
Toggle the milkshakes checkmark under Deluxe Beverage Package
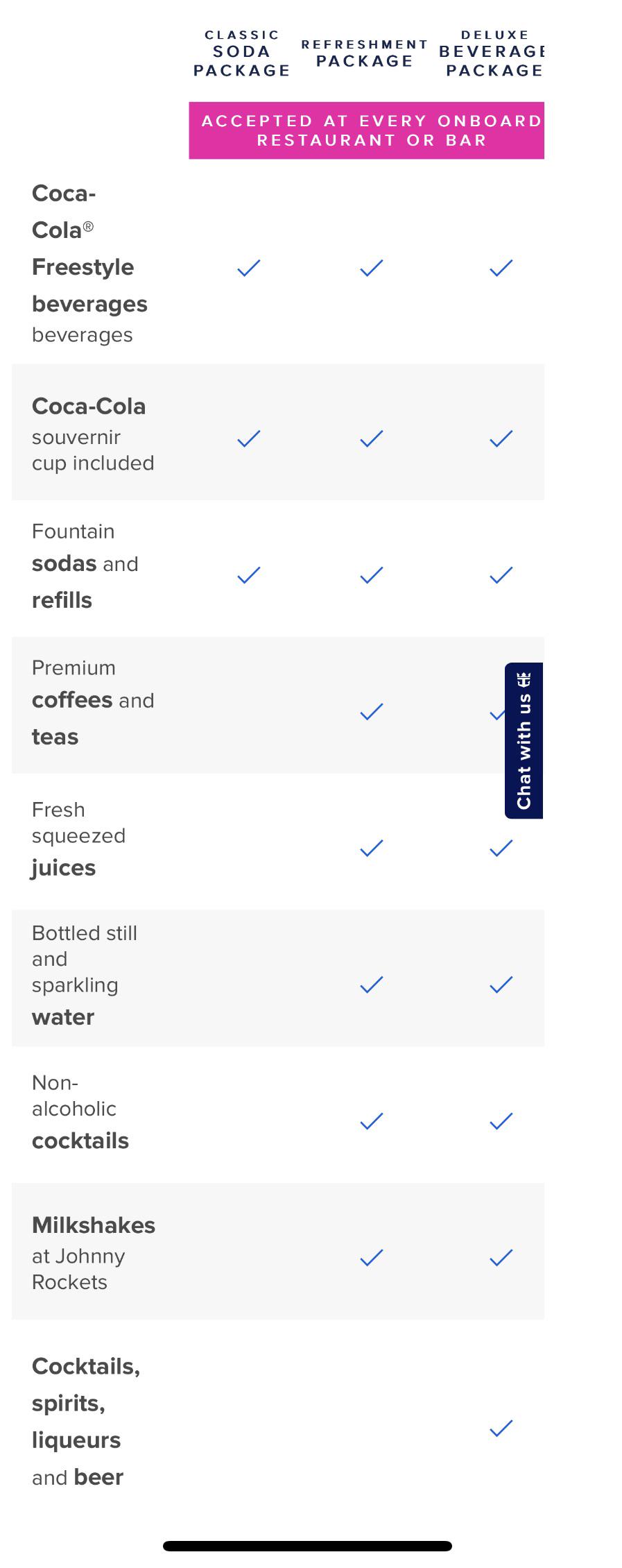pyautogui.click(x=501, y=1256)
